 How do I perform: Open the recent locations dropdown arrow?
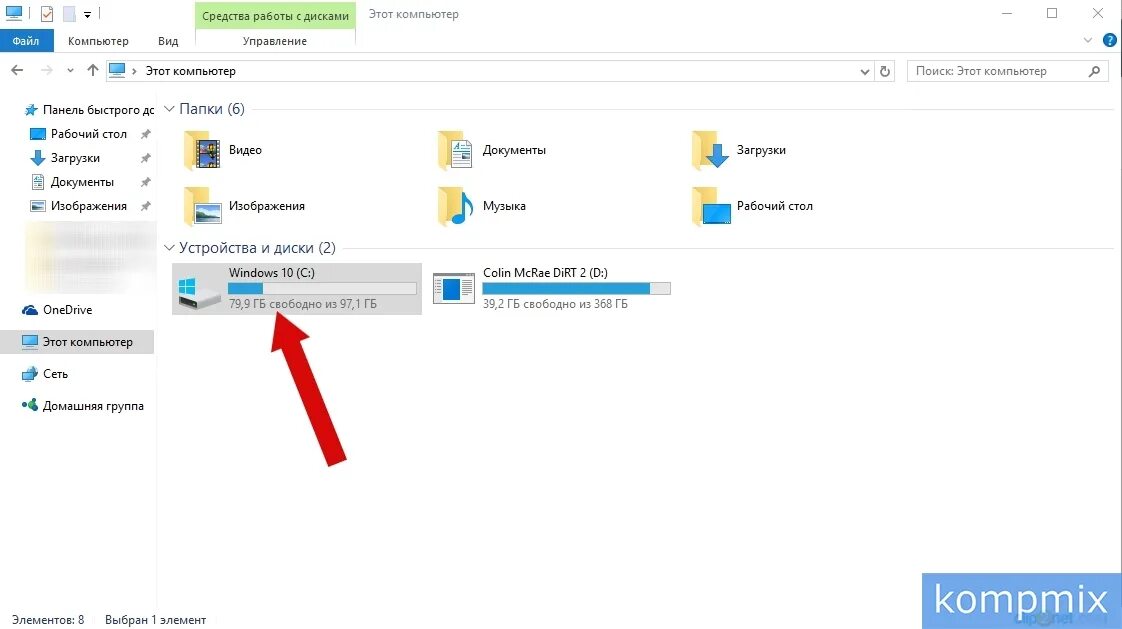(x=70, y=70)
